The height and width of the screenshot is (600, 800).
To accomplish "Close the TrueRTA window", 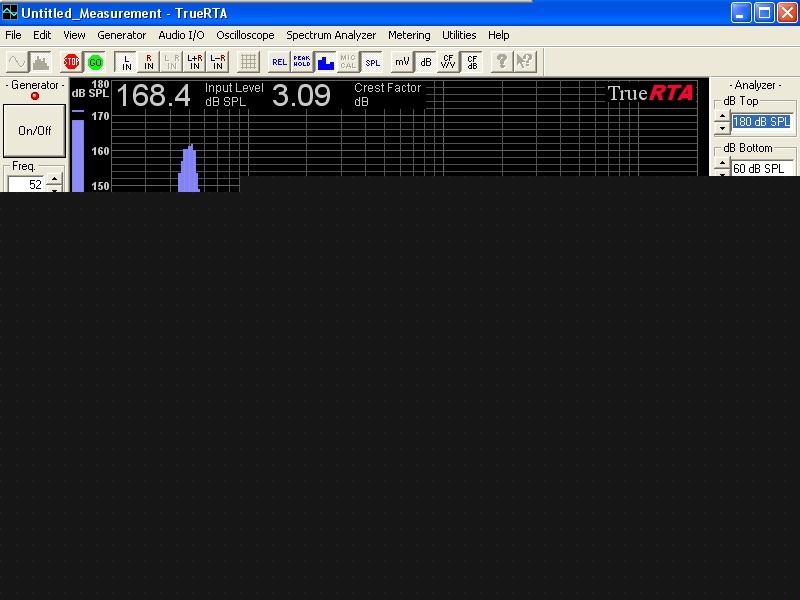I will click(787, 12).
